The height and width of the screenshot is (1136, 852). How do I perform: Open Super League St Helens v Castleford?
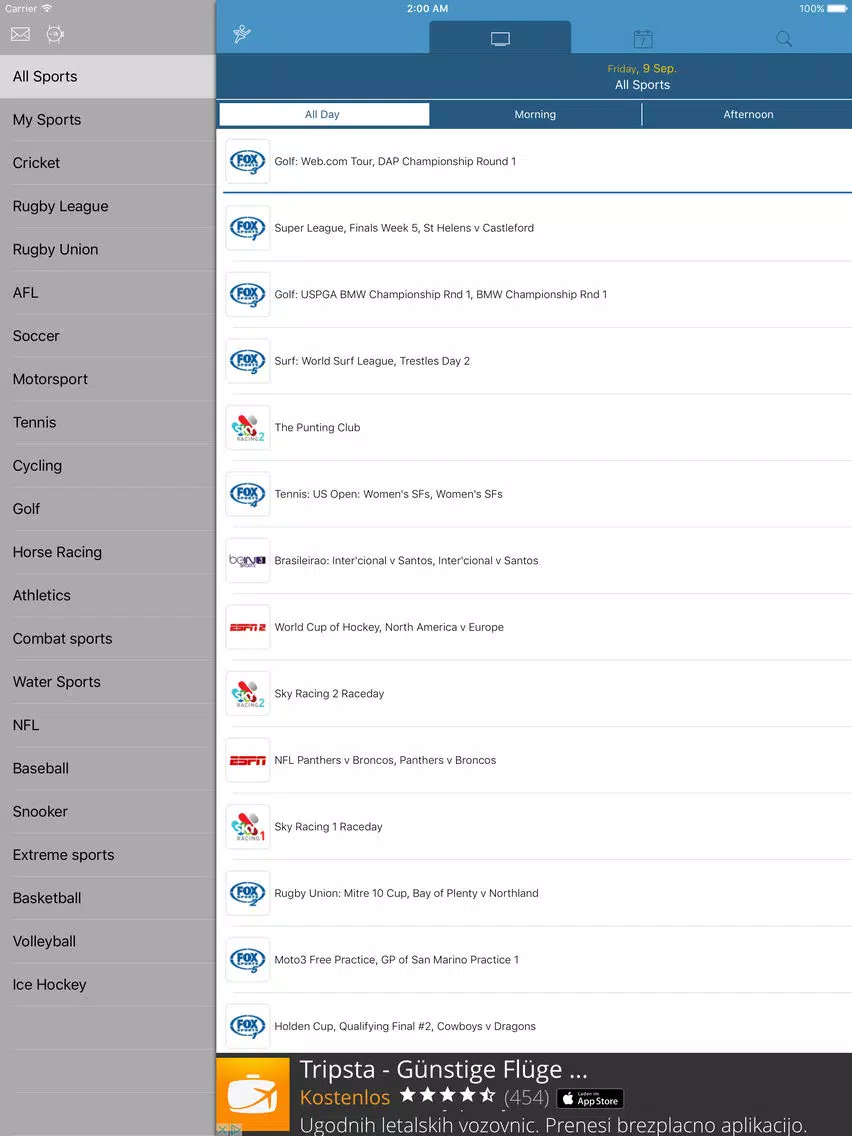(534, 228)
